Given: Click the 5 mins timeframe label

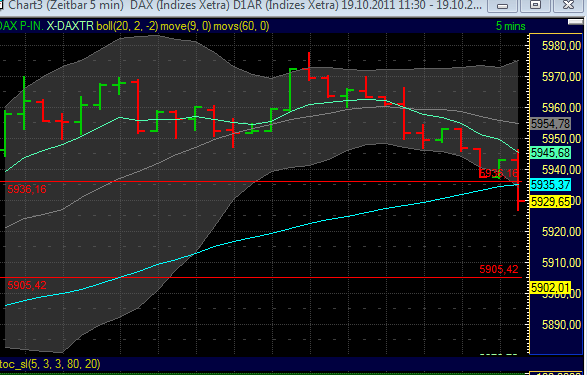Looking at the screenshot, I should click(x=511, y=26).
